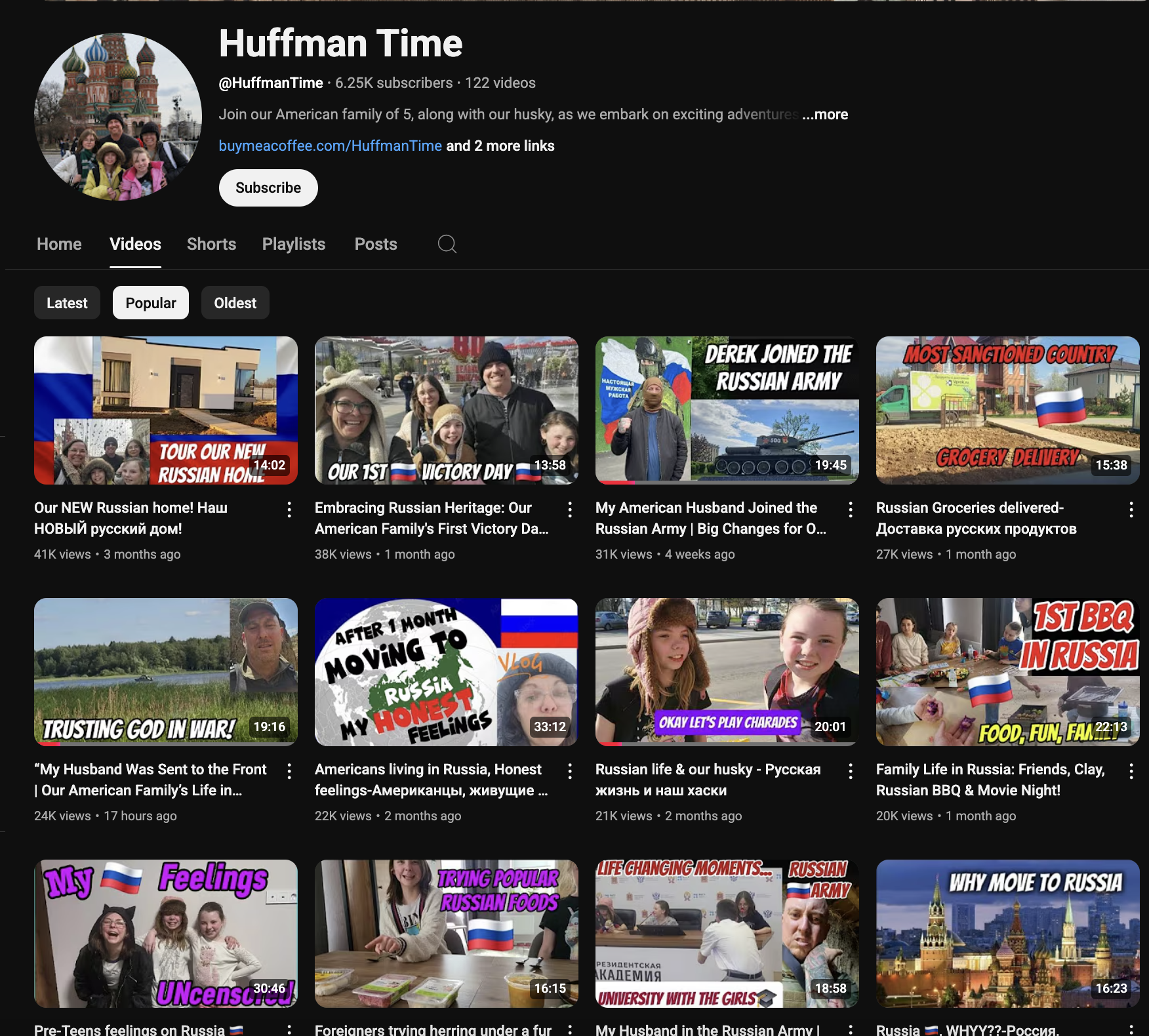
Task: Click '41K views • 3 months ago' text
Action: 108,554
